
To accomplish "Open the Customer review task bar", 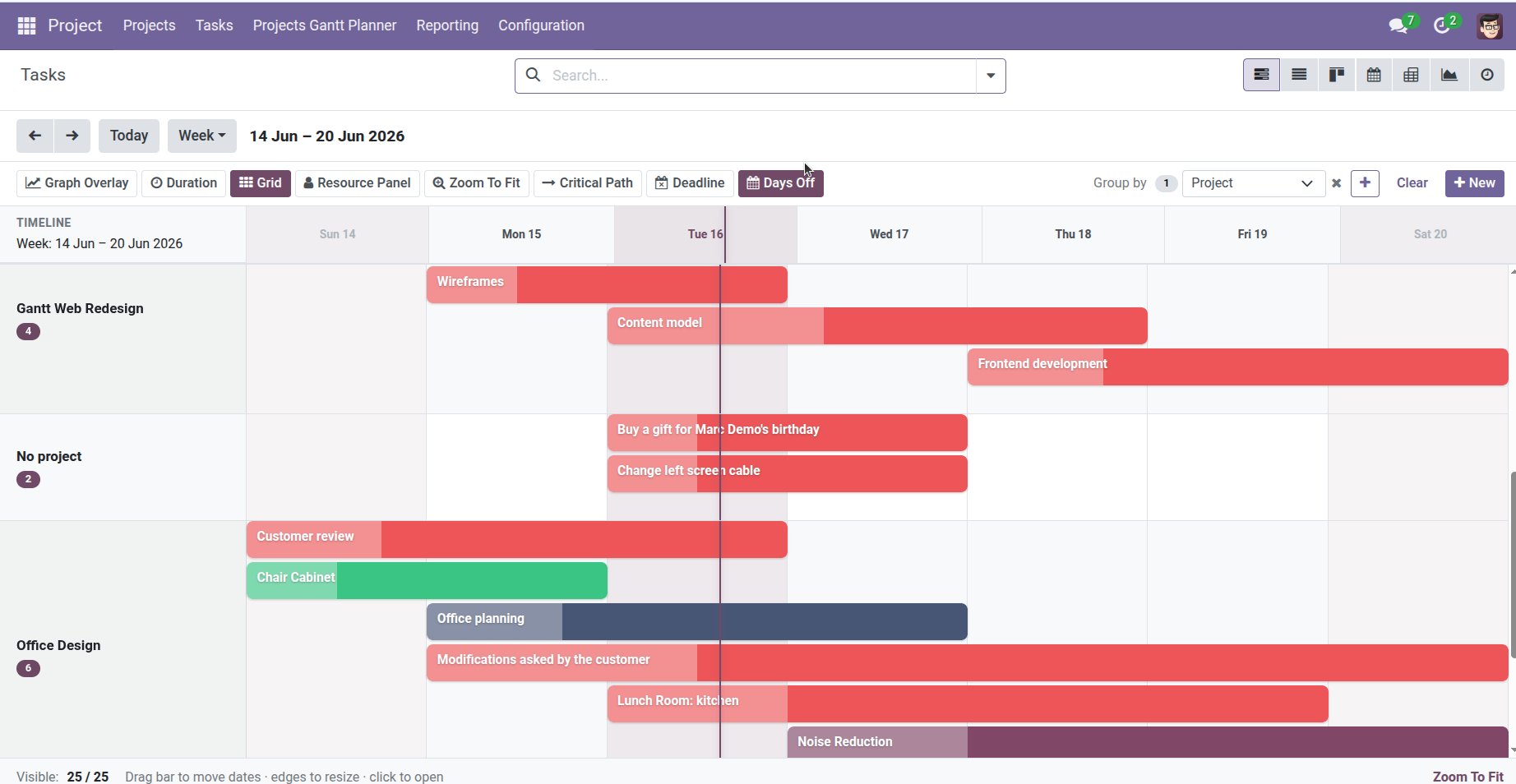I will click(517, 539).
